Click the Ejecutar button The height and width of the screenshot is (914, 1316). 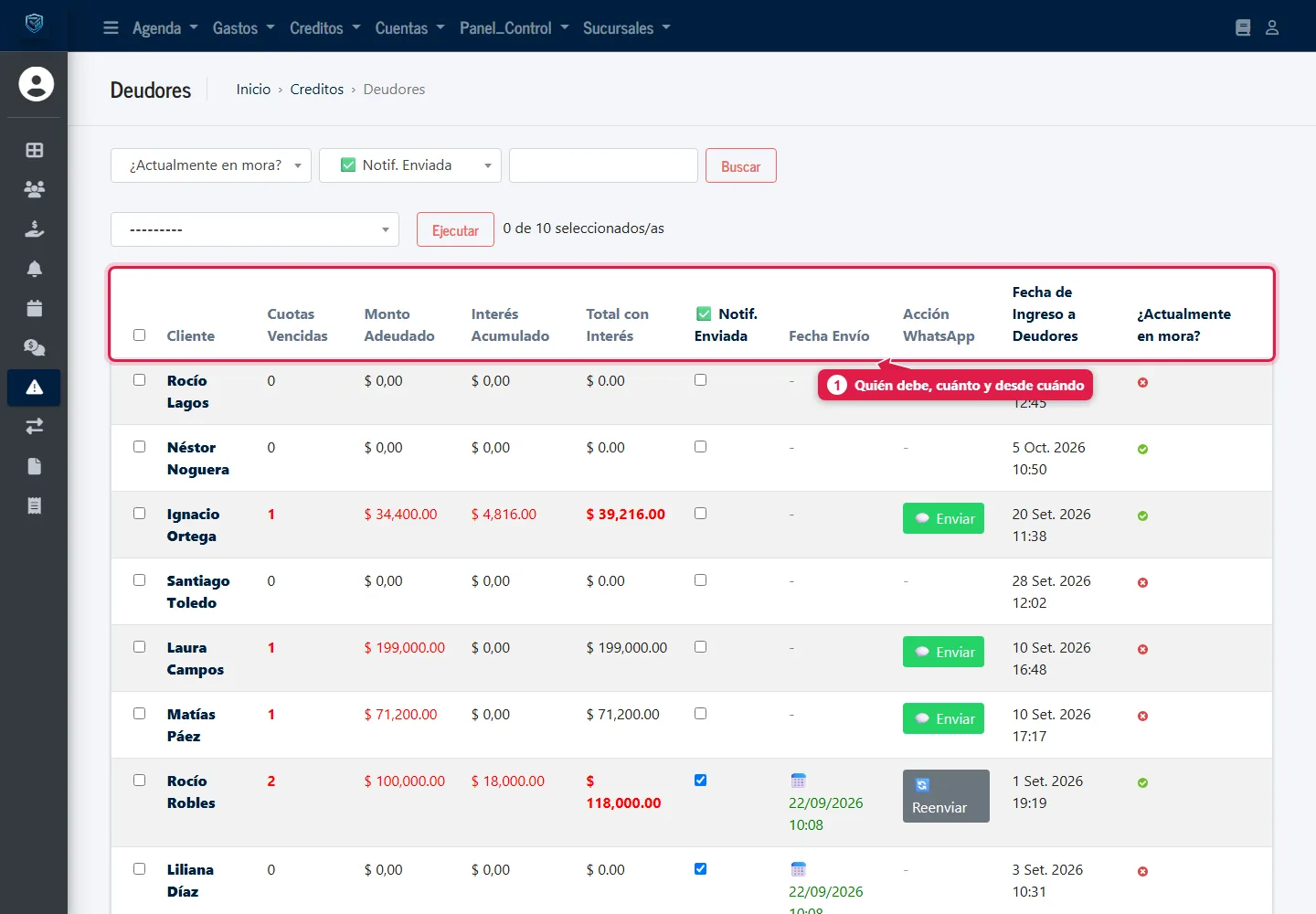(x=455, y=230)
